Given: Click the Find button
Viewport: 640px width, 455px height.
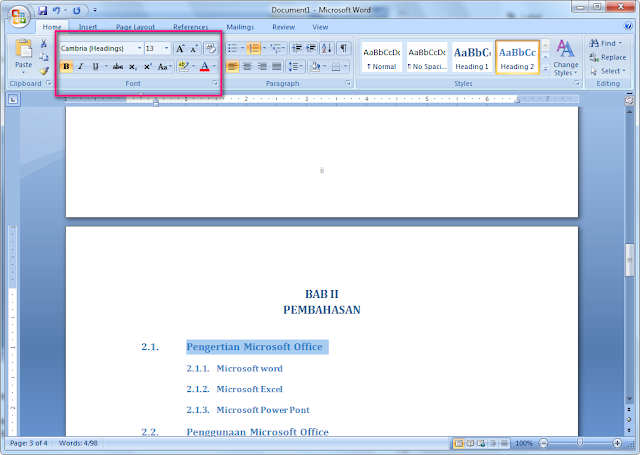Looking at the screenshot, I should (605, 43).
